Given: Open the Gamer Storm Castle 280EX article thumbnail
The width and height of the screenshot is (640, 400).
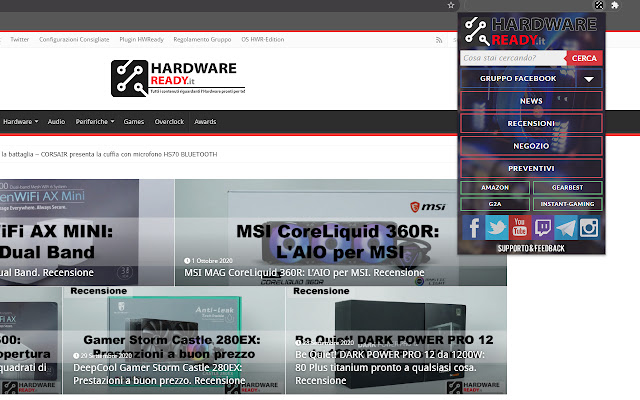Looking at the screenshot, I should tap(174, 340).
